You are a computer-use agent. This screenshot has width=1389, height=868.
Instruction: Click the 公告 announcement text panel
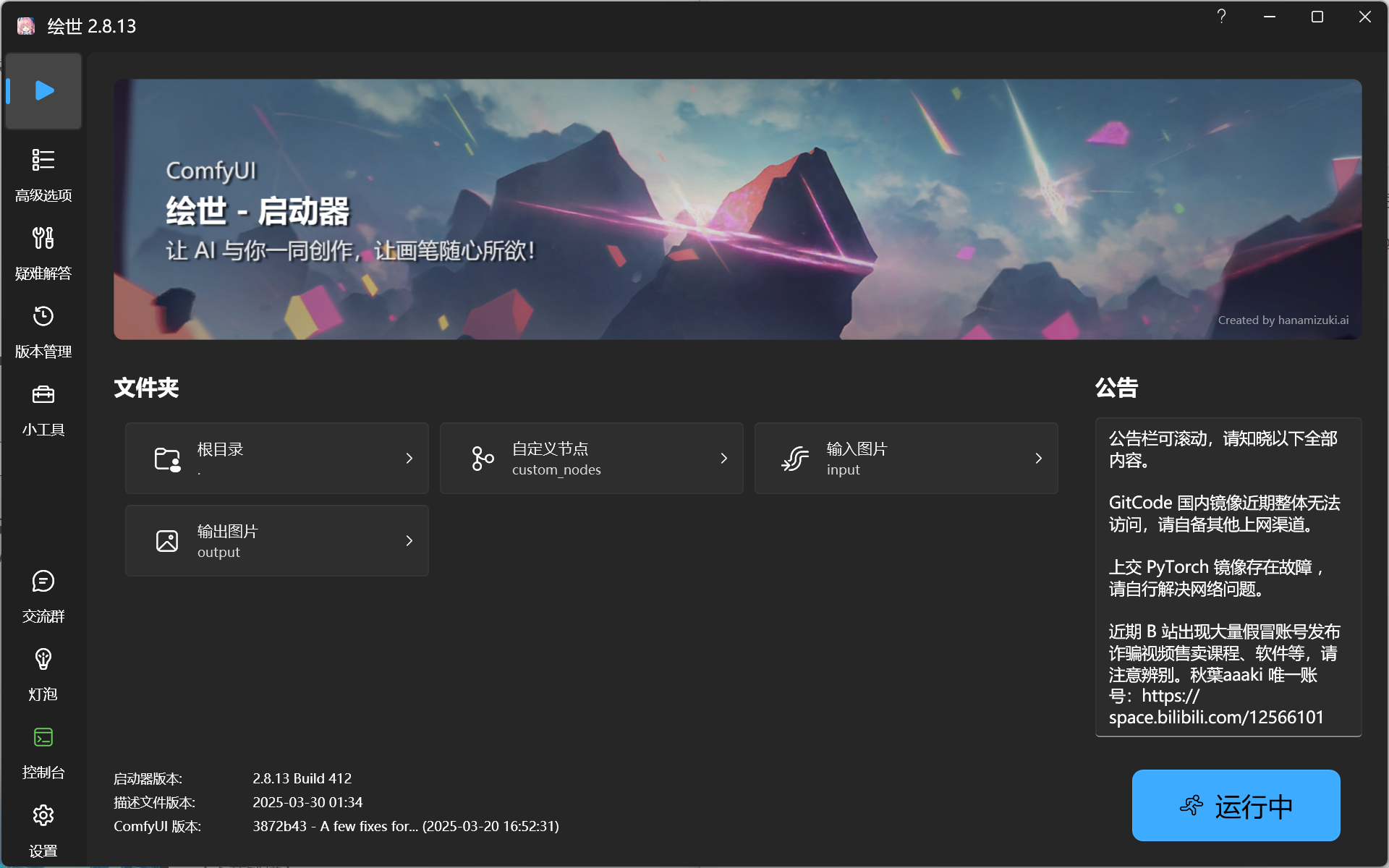point(1228,576)
